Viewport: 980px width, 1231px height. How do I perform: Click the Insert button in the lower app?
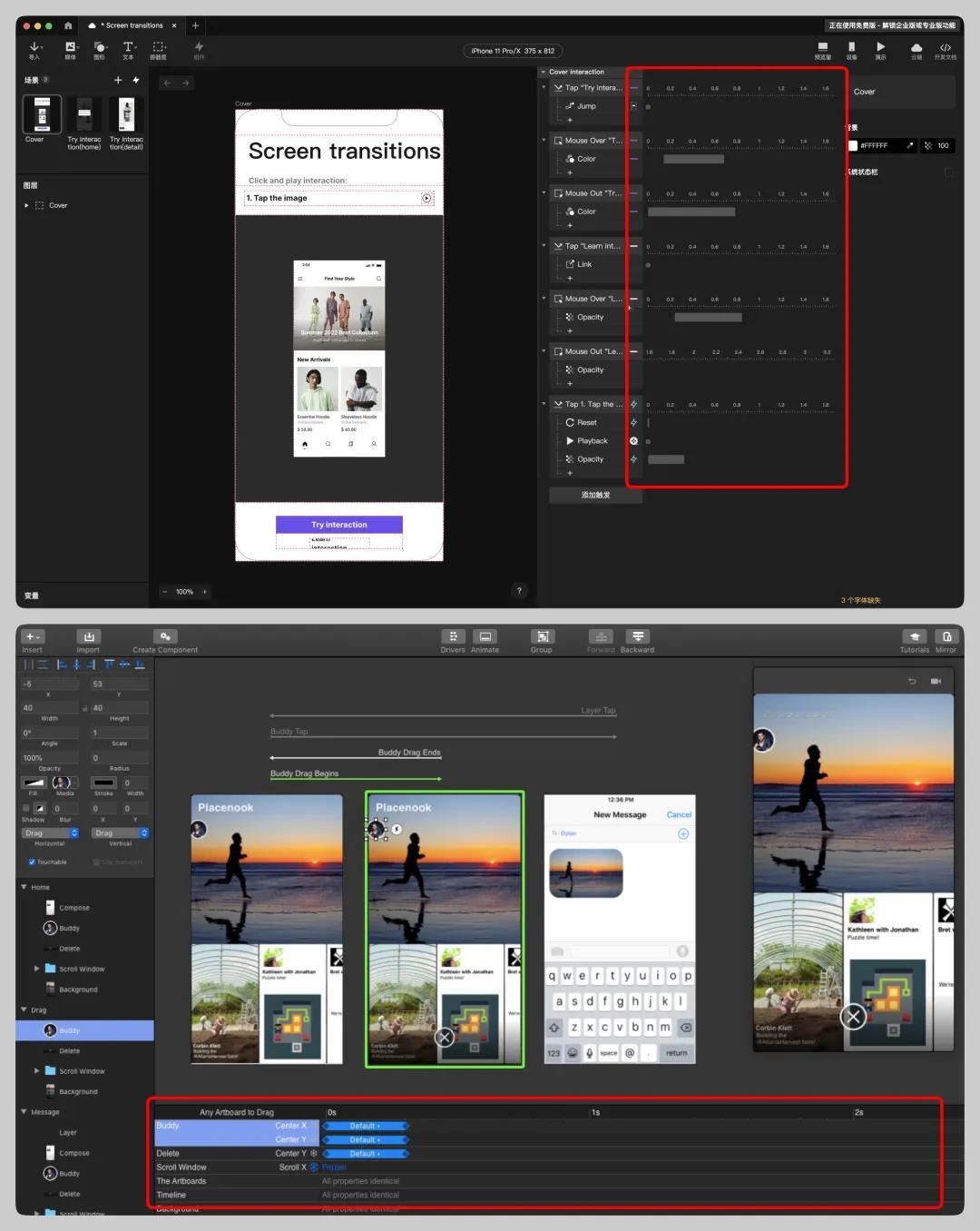[33, 637]
